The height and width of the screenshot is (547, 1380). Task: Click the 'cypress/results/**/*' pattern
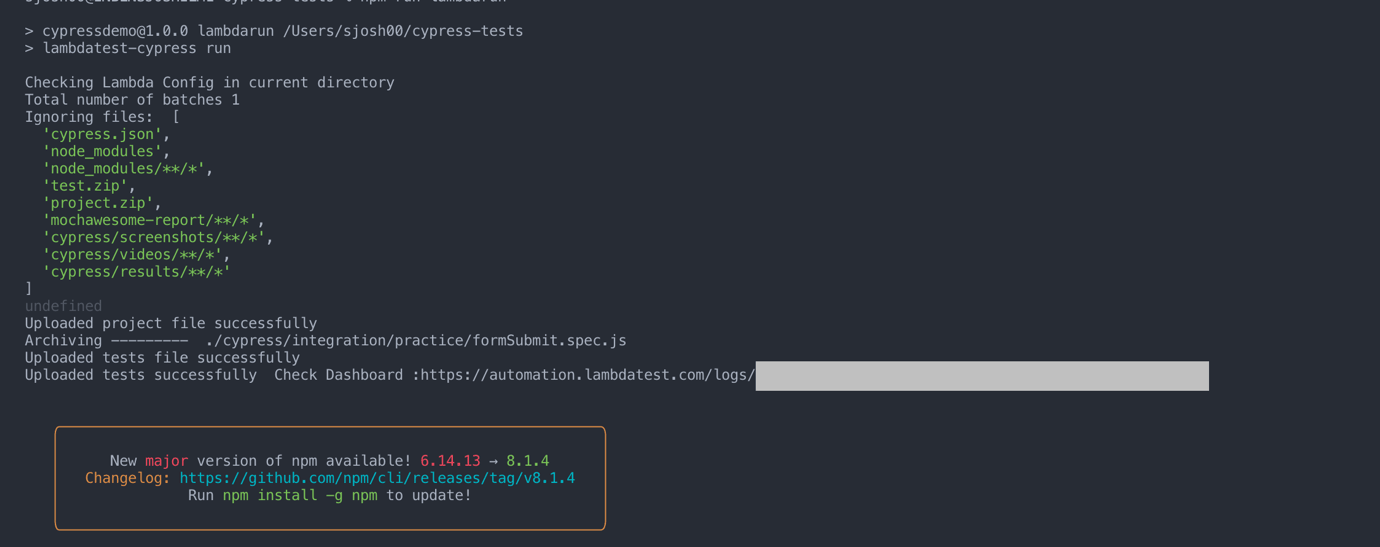[x=136, y=272]
